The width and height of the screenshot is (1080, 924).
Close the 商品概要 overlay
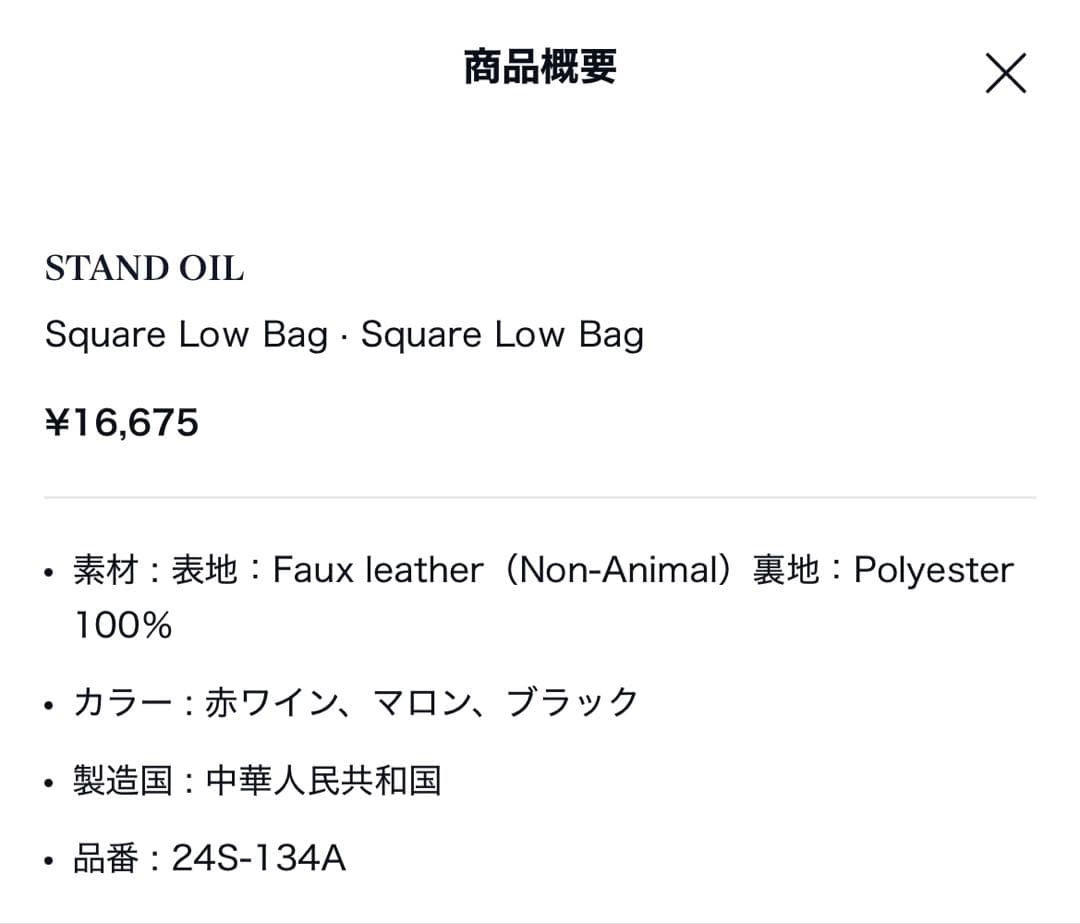click(1006, 72)
